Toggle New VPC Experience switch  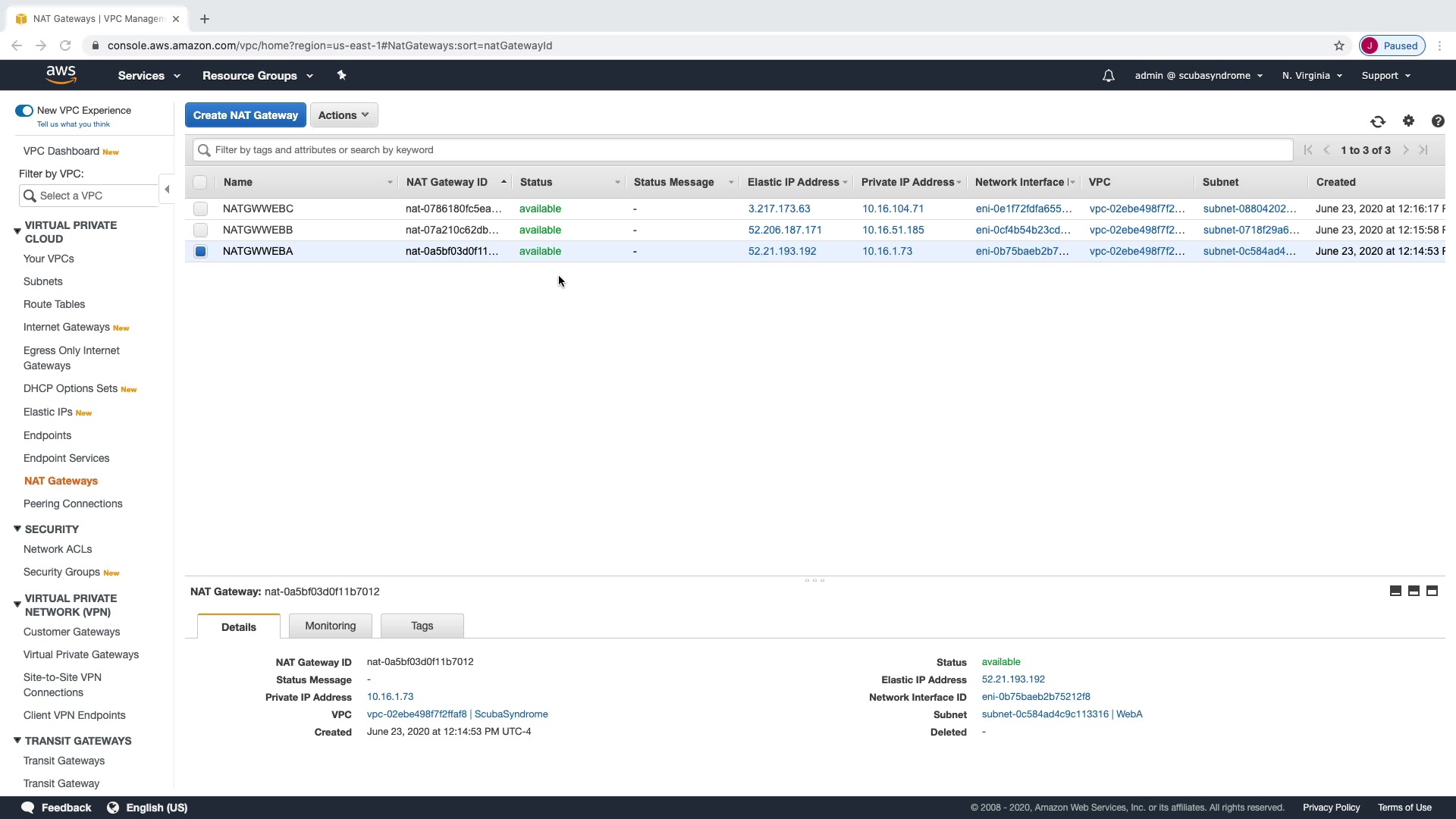point(24,111)
